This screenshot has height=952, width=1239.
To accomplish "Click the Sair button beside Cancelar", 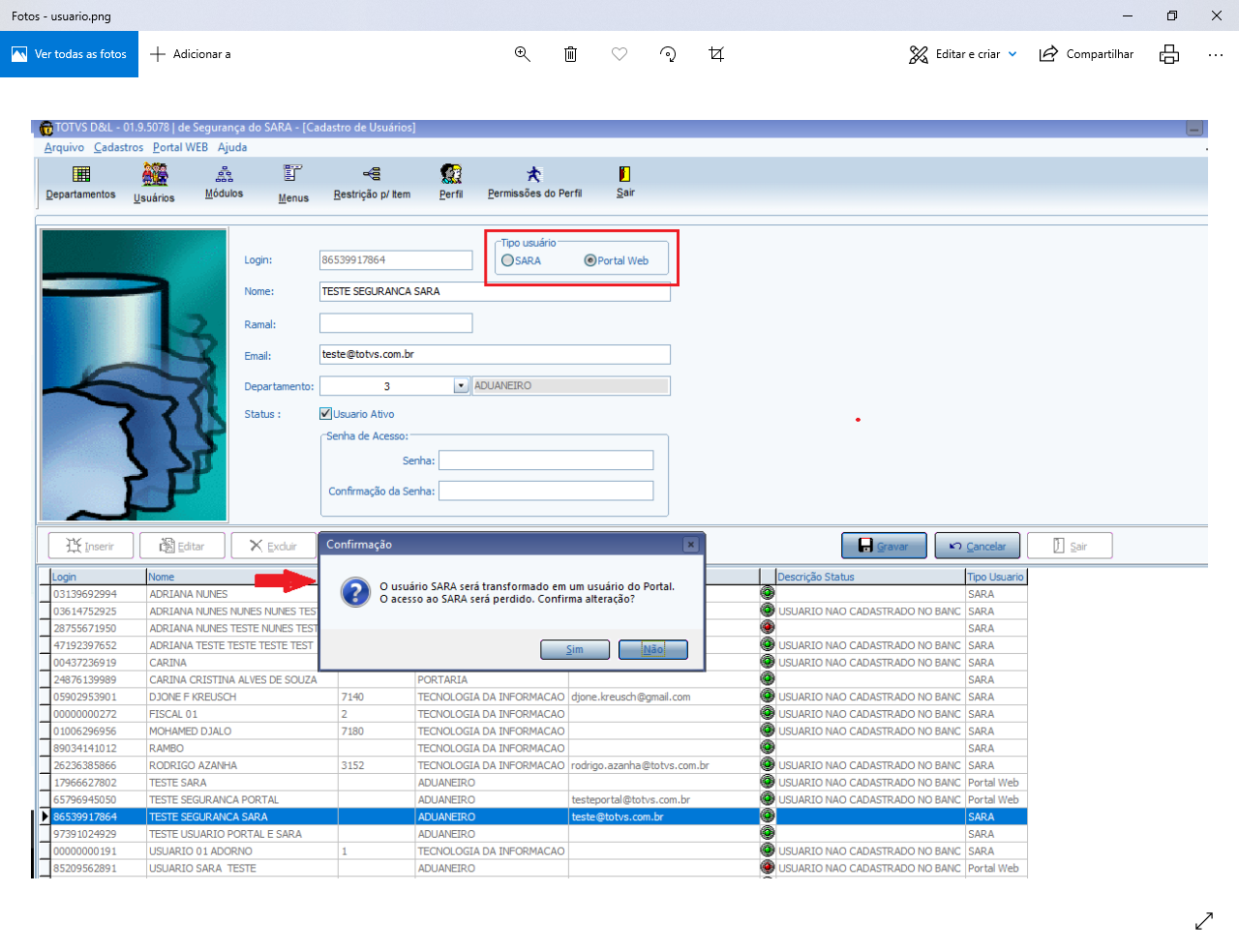I will point(1070,546).
